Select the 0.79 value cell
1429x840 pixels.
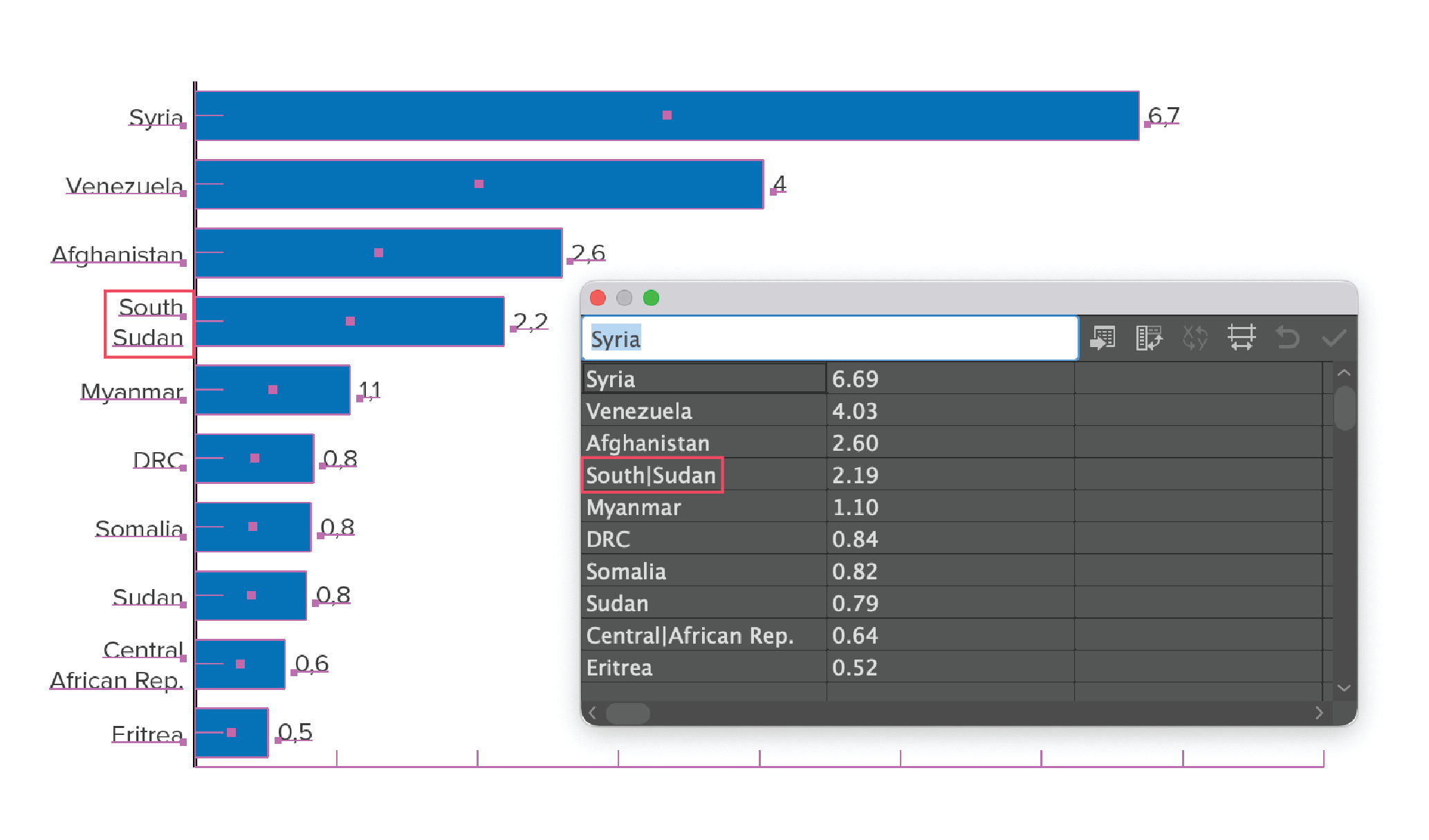pos(950,603)
